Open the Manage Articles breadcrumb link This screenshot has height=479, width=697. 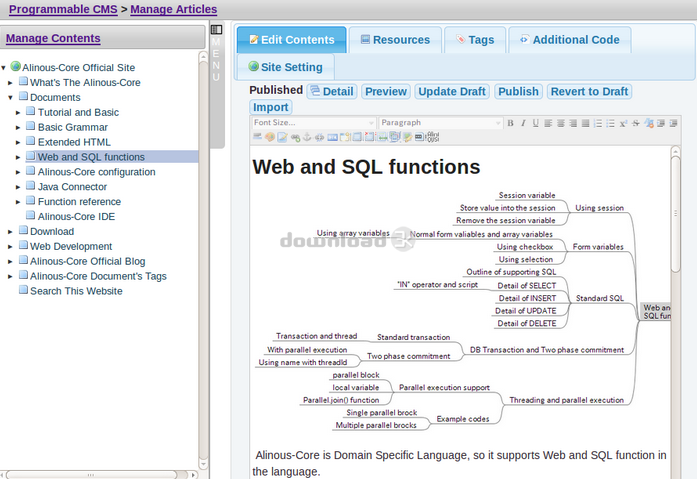tap(174, 9)
